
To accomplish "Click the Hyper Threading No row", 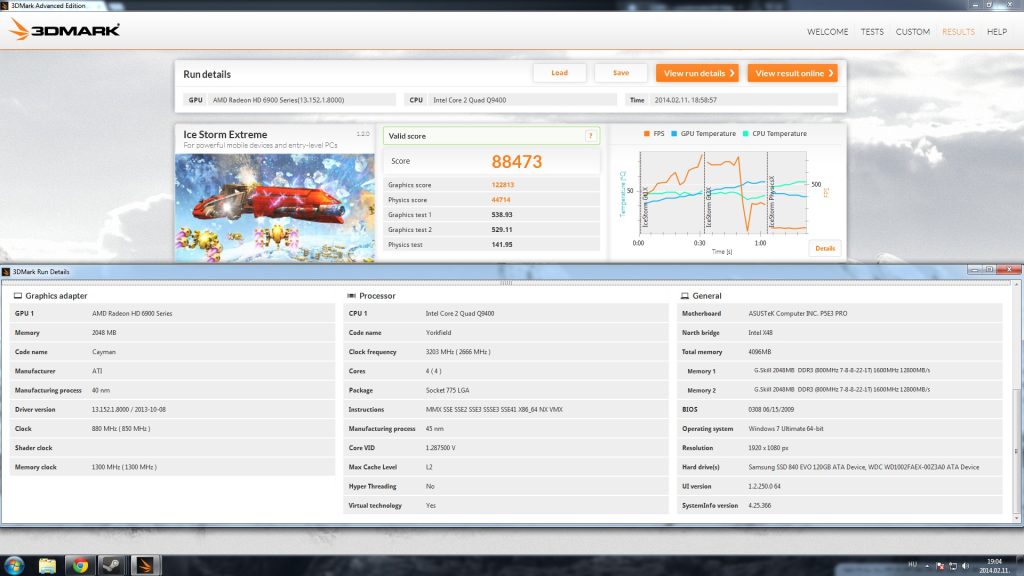I will tap(506, 487).
